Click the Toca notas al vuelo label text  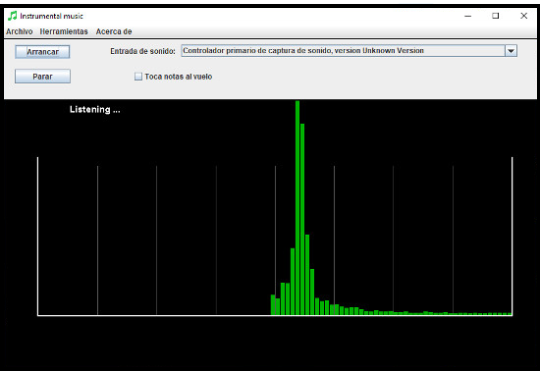pos(178,76)
